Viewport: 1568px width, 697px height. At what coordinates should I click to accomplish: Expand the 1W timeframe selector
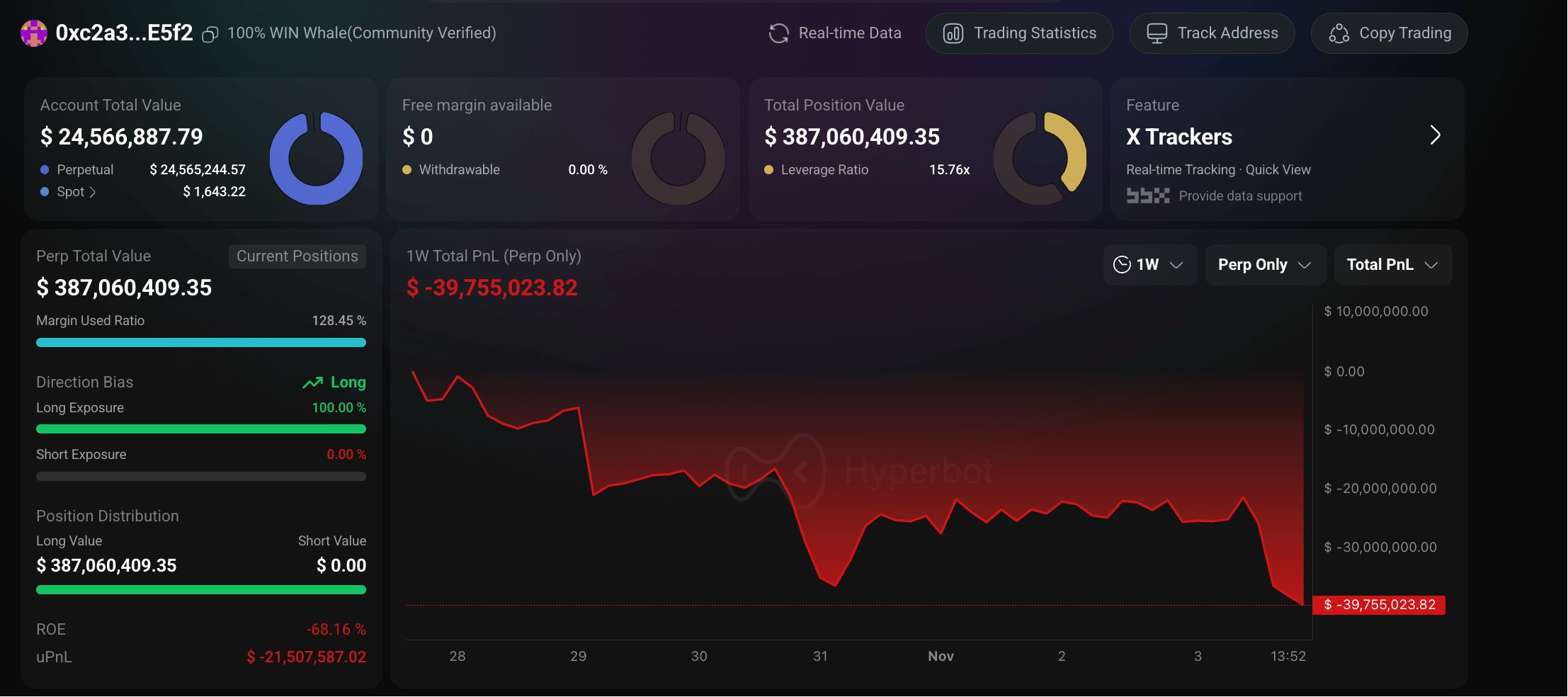(x=1149, y=264)
